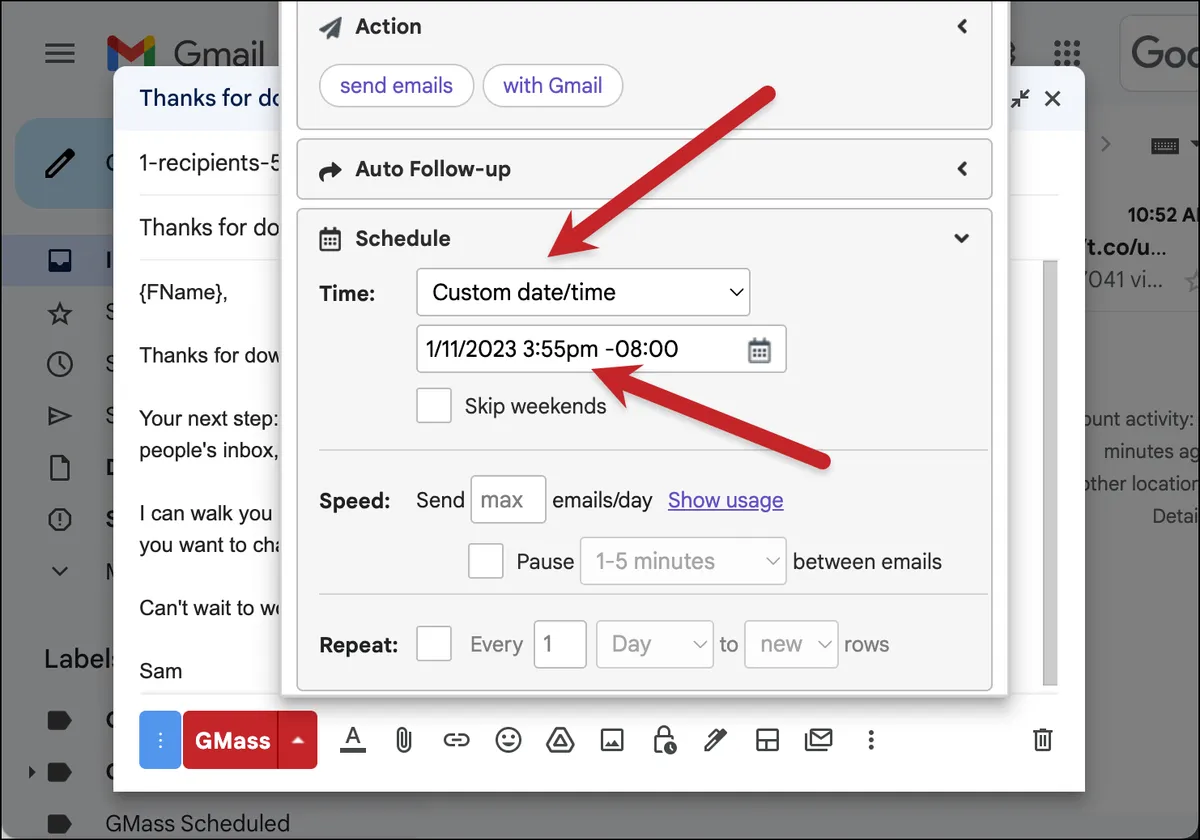Enable the Repeat checkbox
1200x840 pixels.
pos(434,644)
